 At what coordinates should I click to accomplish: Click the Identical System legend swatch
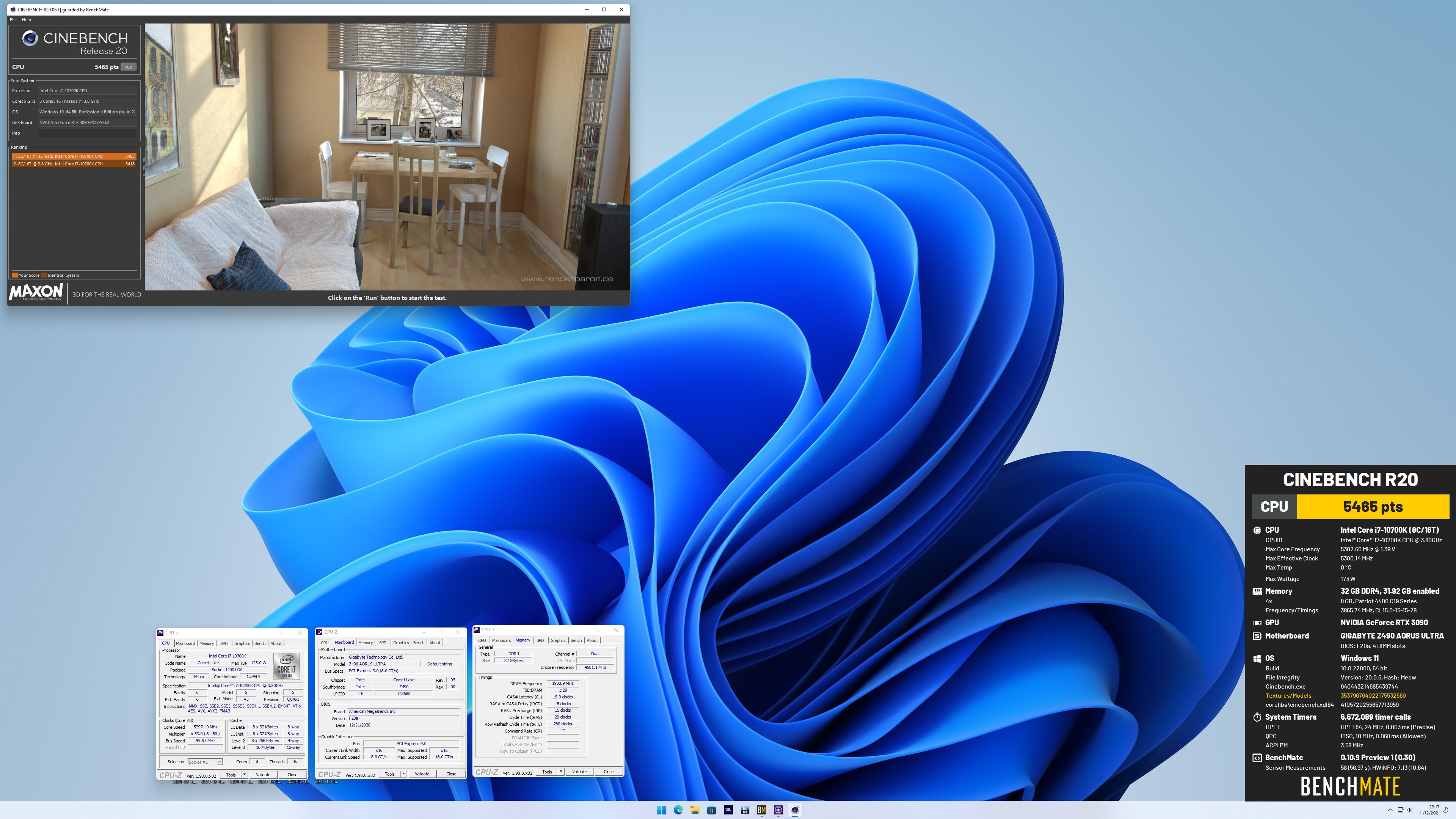[x=44, y=275]
